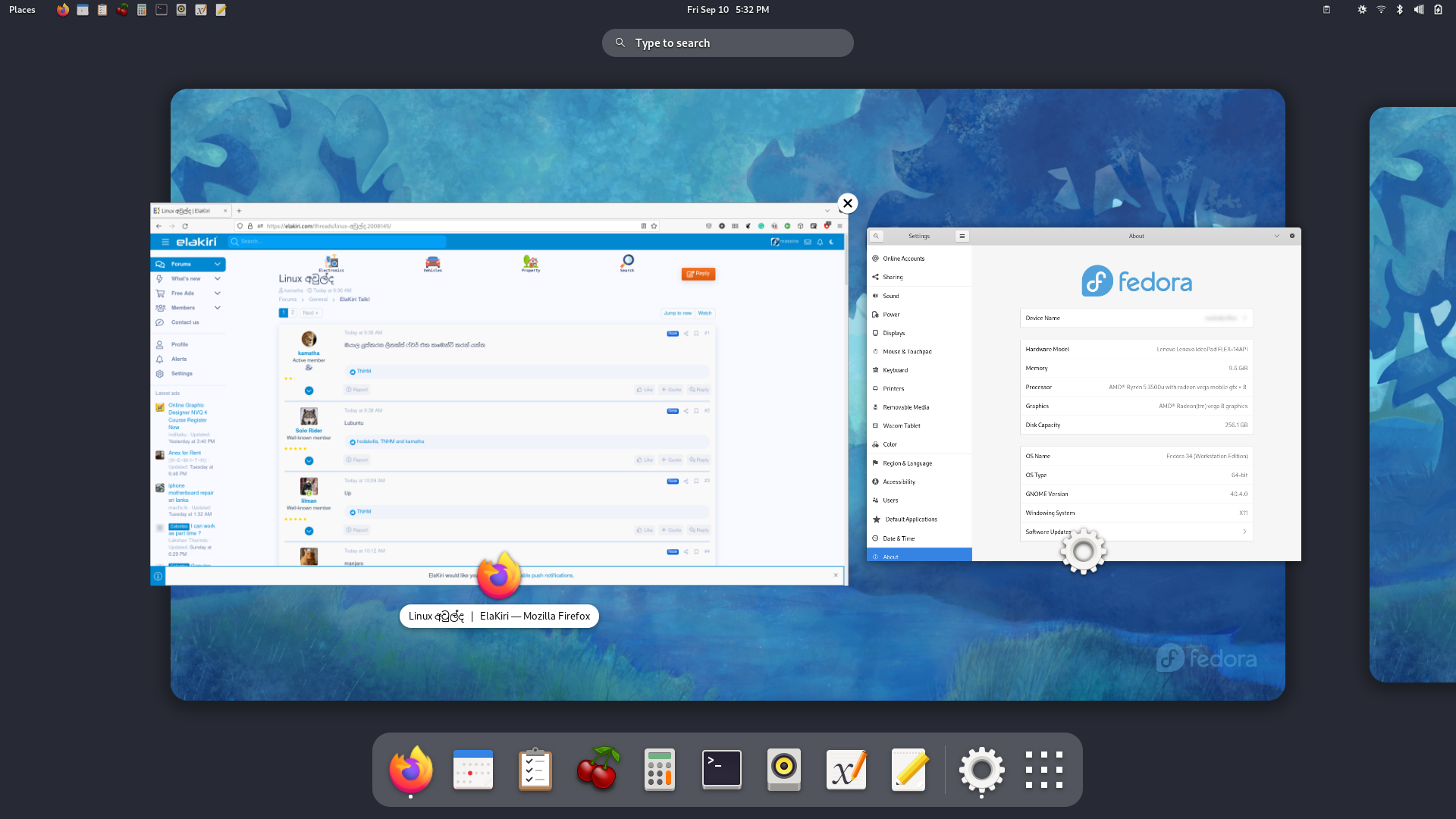Click Displays in the Settings sidebar

pyautogui.click(x=919, y=333)
